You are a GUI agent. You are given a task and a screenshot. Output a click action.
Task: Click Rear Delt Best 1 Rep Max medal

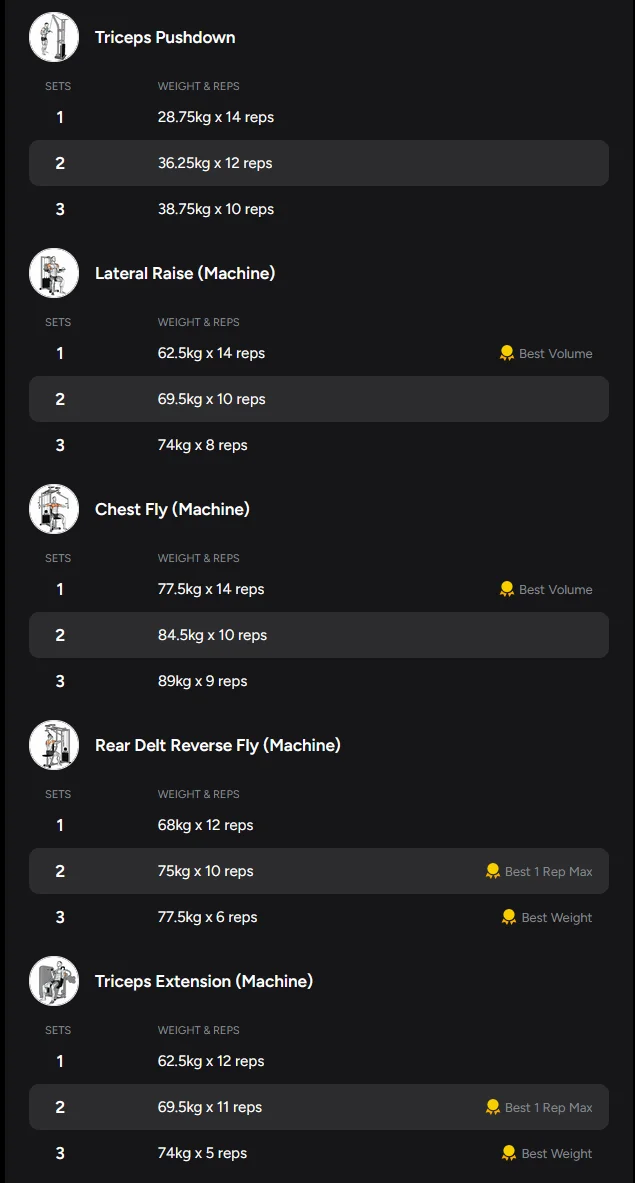493,871
